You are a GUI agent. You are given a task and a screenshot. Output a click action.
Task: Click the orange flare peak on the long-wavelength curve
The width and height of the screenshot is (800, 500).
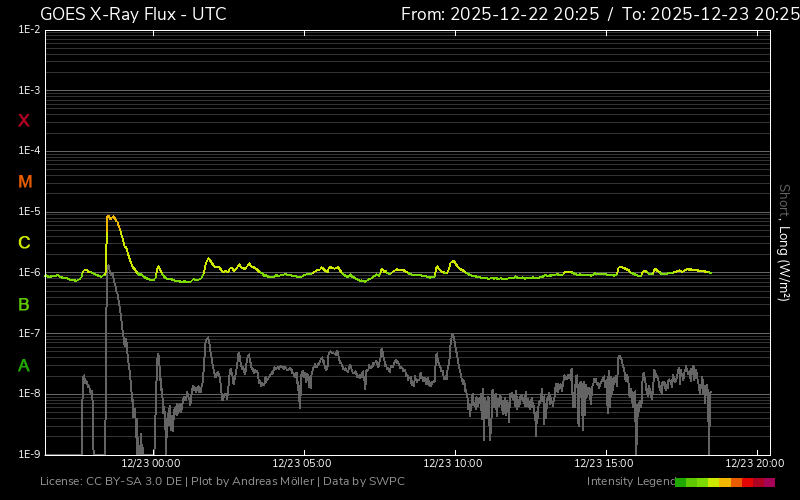[x=111, y=217]
